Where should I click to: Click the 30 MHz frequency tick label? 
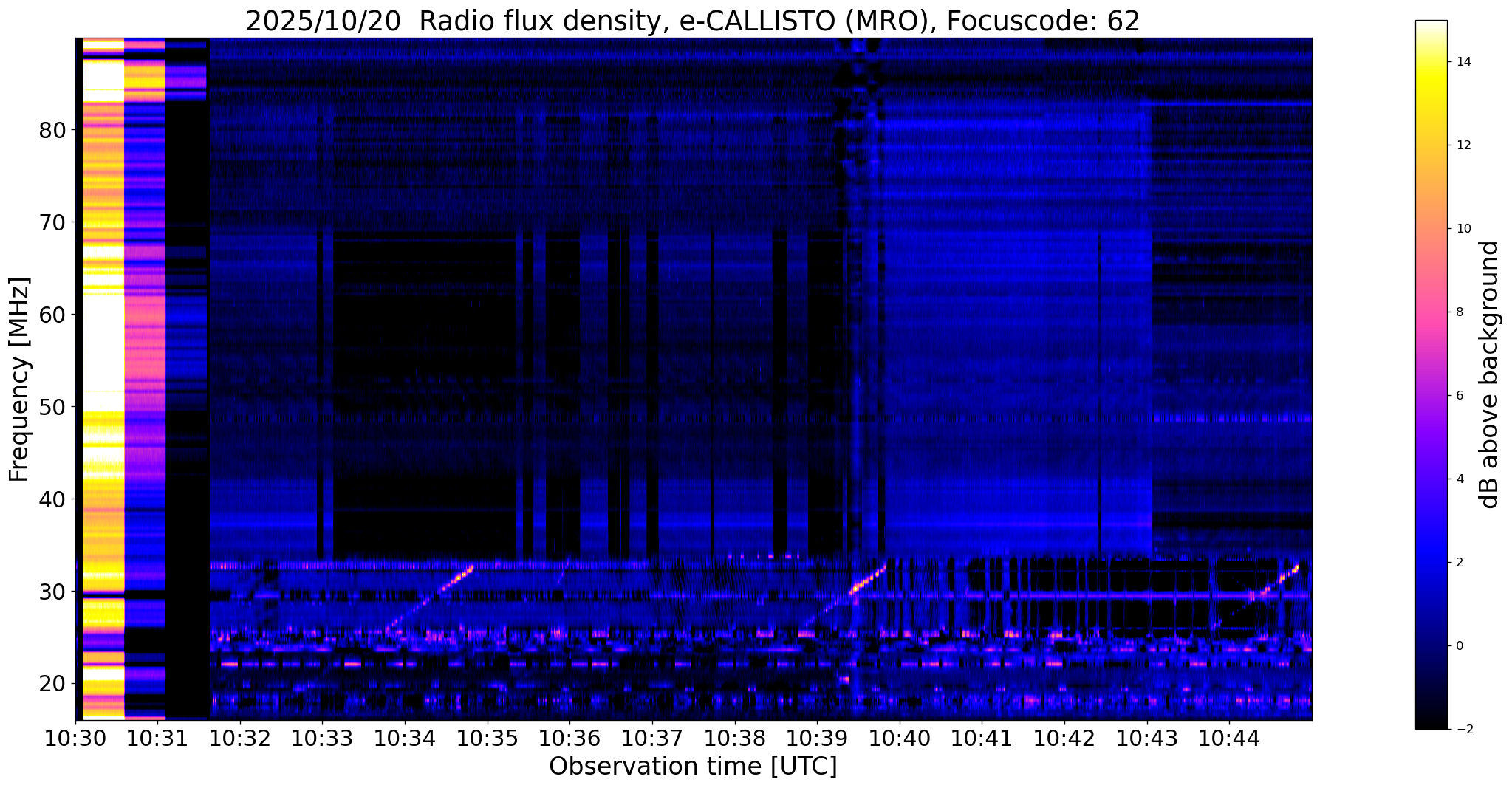52,592
